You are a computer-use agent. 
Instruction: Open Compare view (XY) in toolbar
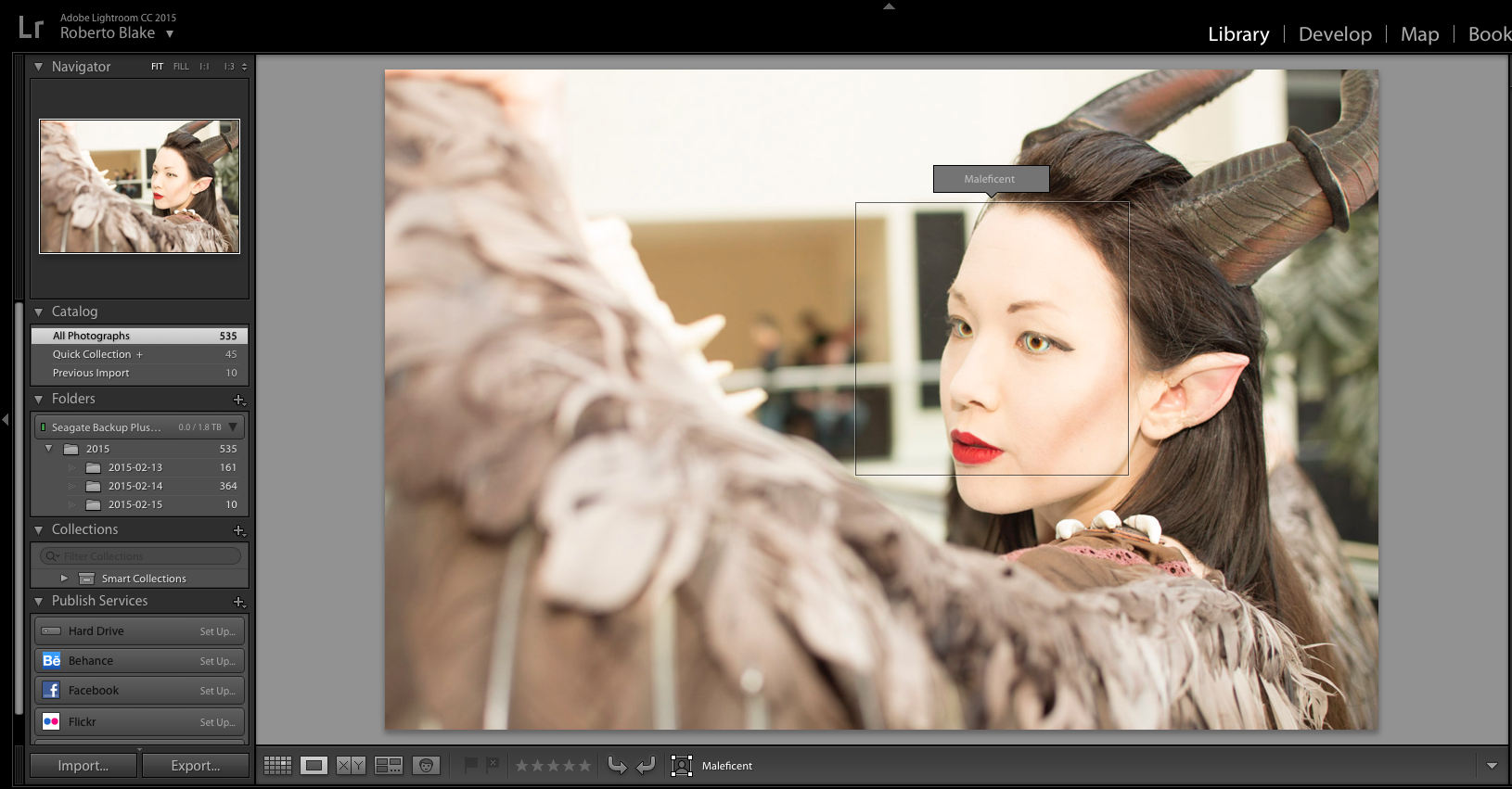[351, 765]
